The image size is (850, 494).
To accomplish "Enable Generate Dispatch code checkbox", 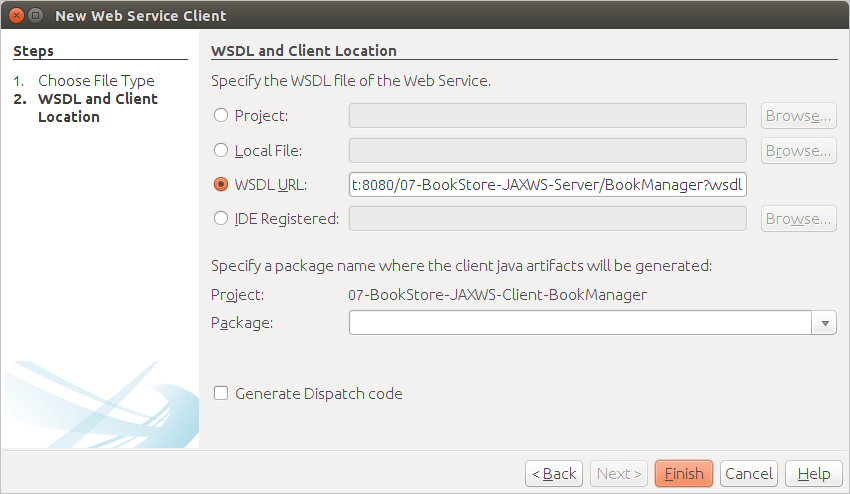I will 221,393.
